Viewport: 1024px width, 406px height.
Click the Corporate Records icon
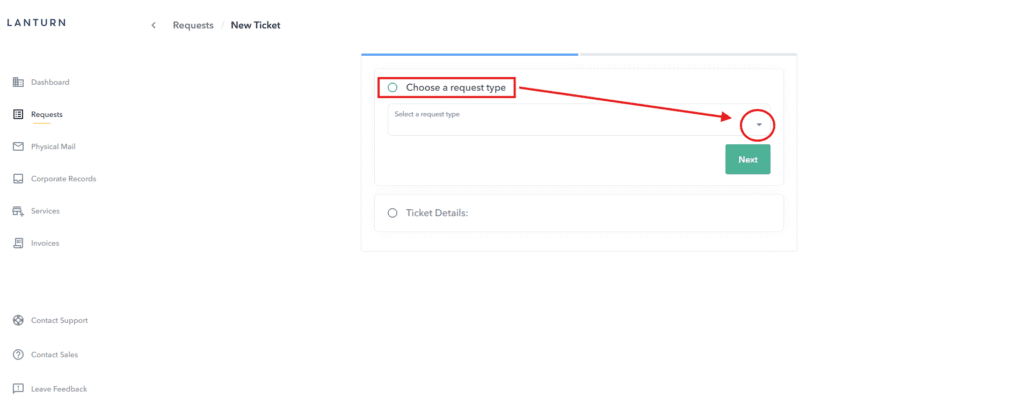[18, 179]
